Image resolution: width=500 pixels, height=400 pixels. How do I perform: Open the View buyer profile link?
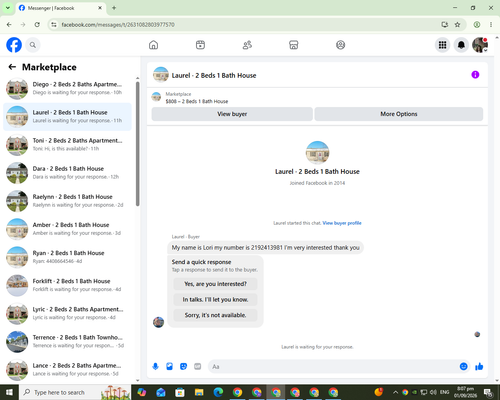(x=342, y=223)
